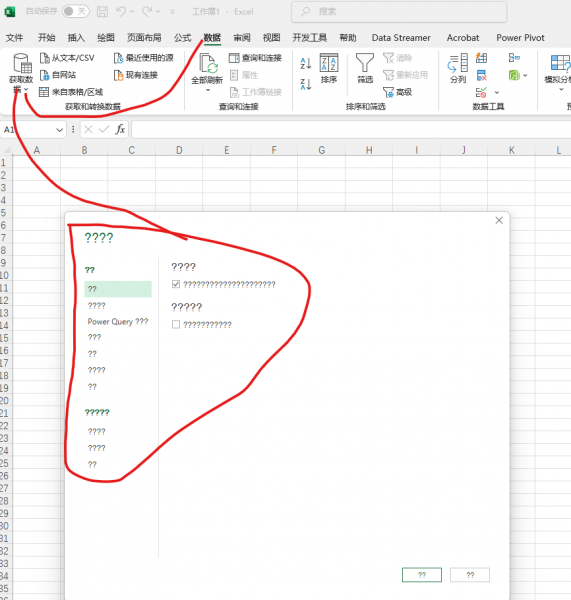Screen dimensions: 571x600
Task: Click the 分列 text-to-columns icon
Action: pyautogui.click(x=458, y=63)
